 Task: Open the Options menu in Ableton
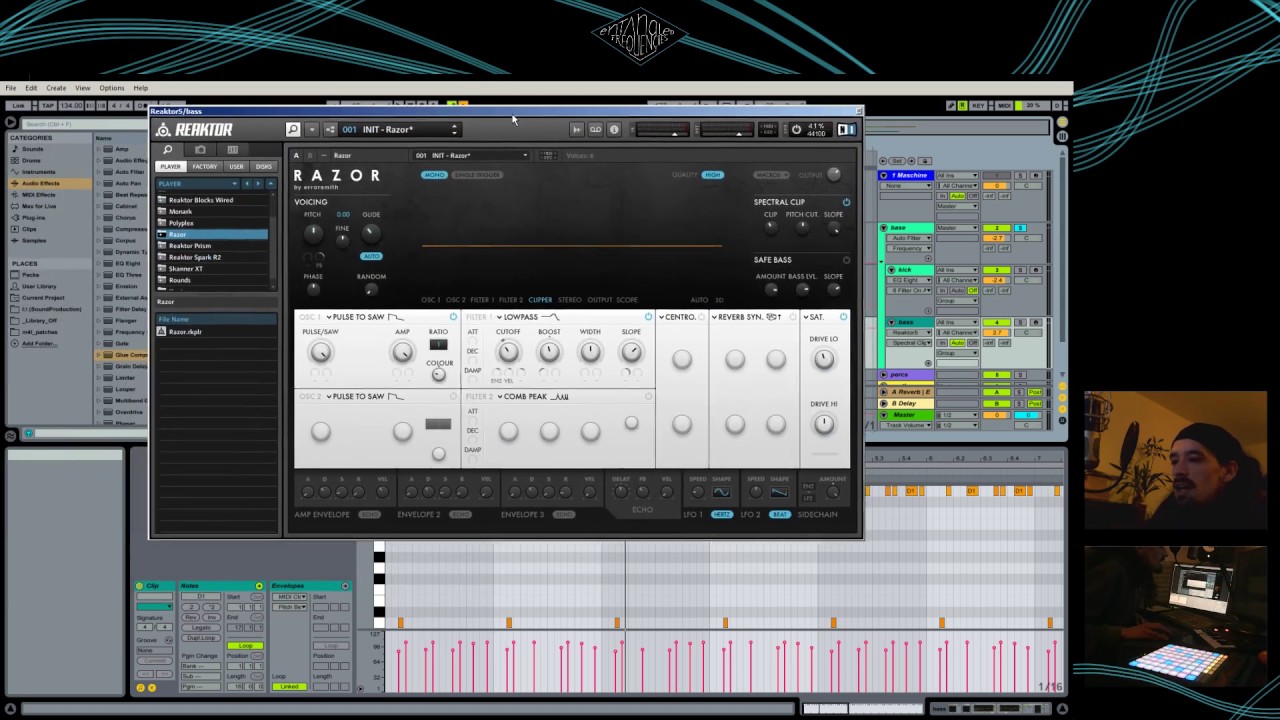112,88
